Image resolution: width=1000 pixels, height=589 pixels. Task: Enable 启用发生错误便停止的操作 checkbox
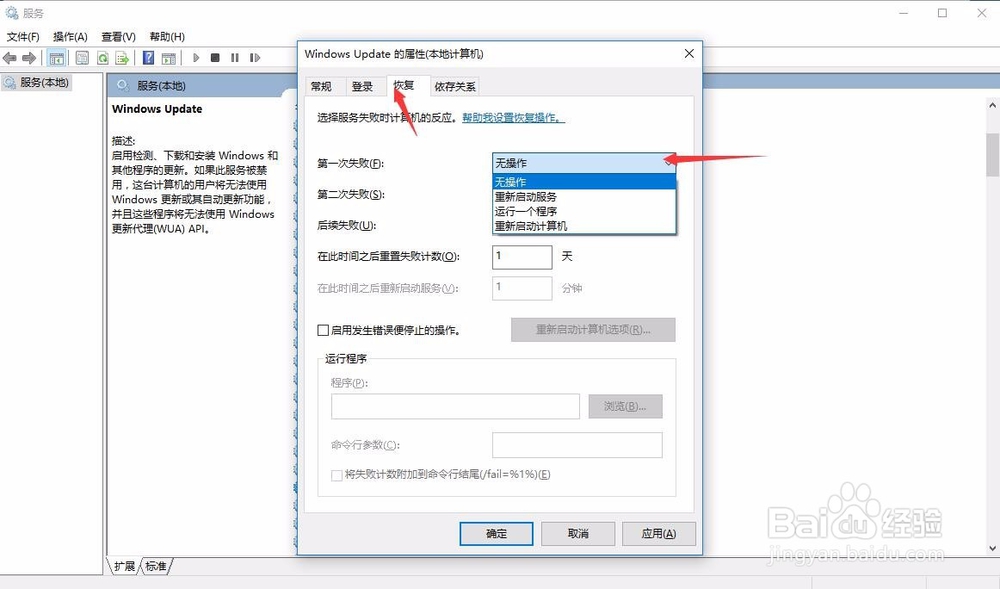coord(323,330)
